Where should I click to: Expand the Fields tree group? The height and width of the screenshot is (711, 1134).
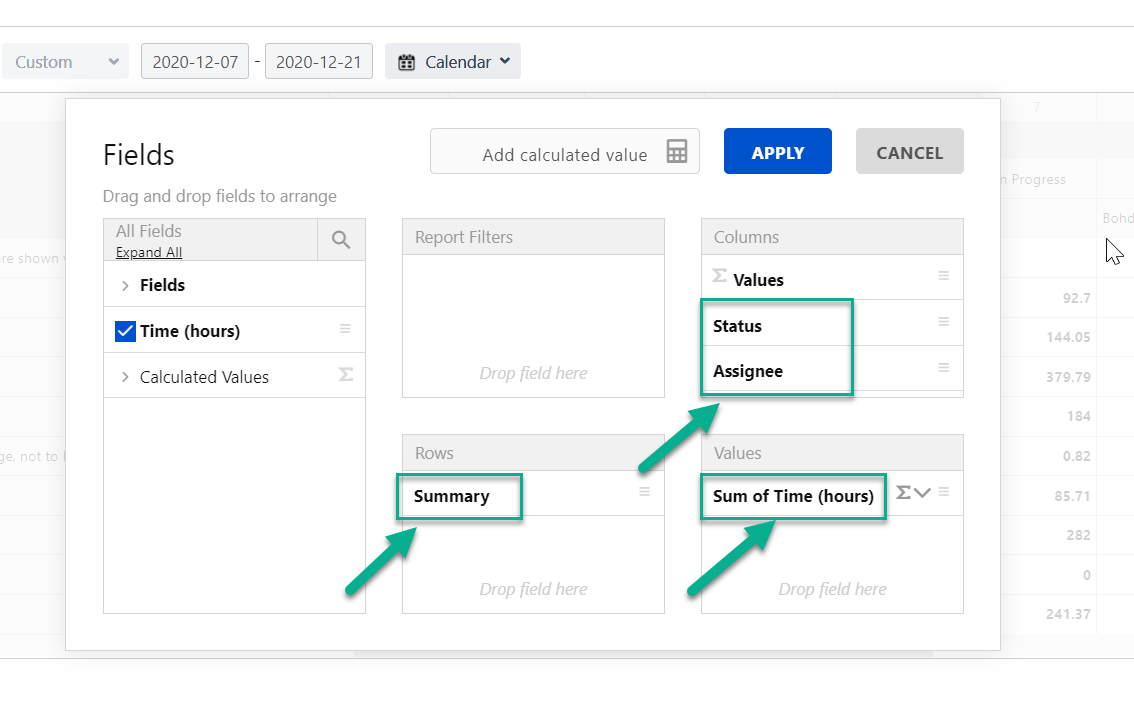125,286
